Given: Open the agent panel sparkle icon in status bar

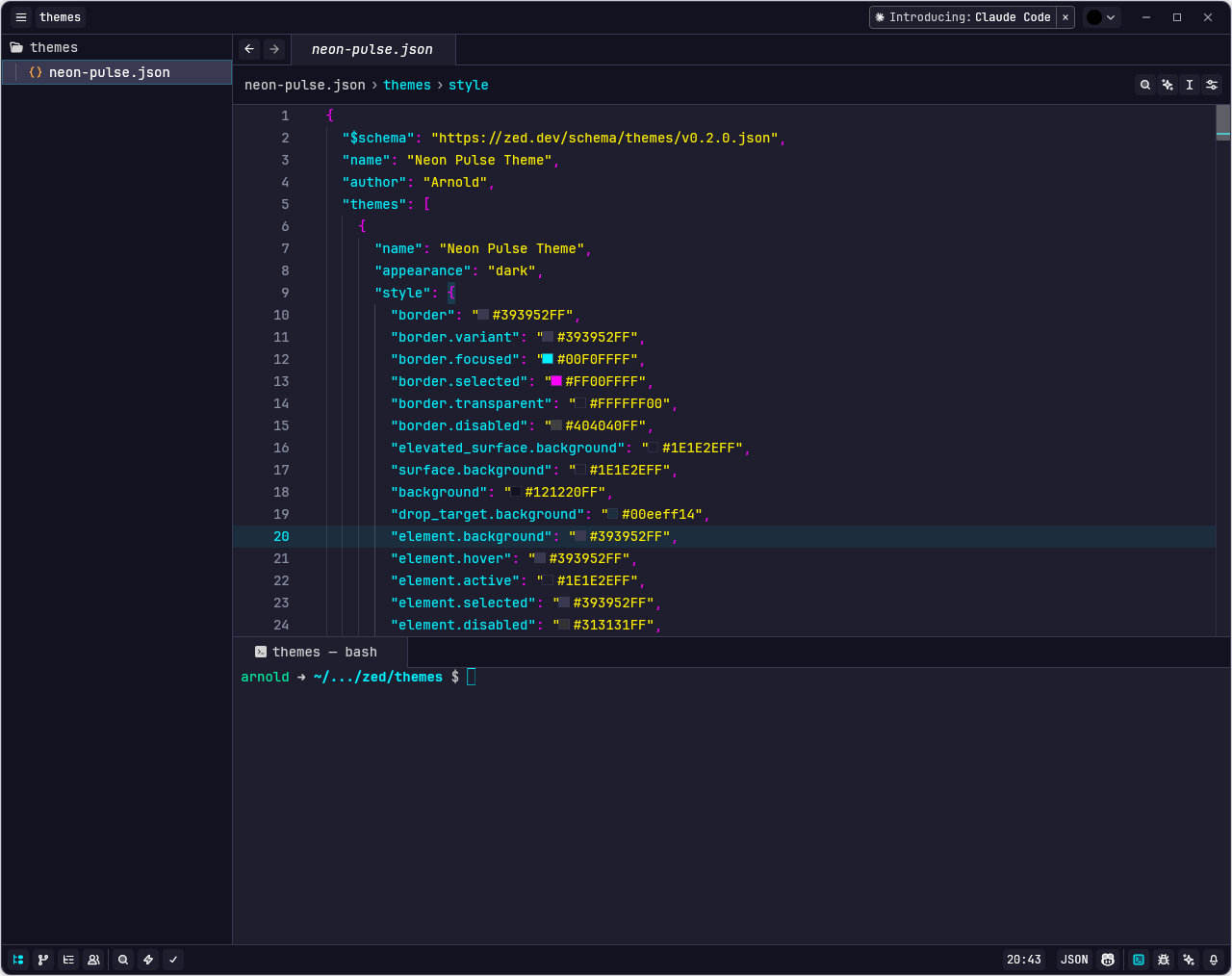Looking at the screenshot, I should [x=1189, y=960].
